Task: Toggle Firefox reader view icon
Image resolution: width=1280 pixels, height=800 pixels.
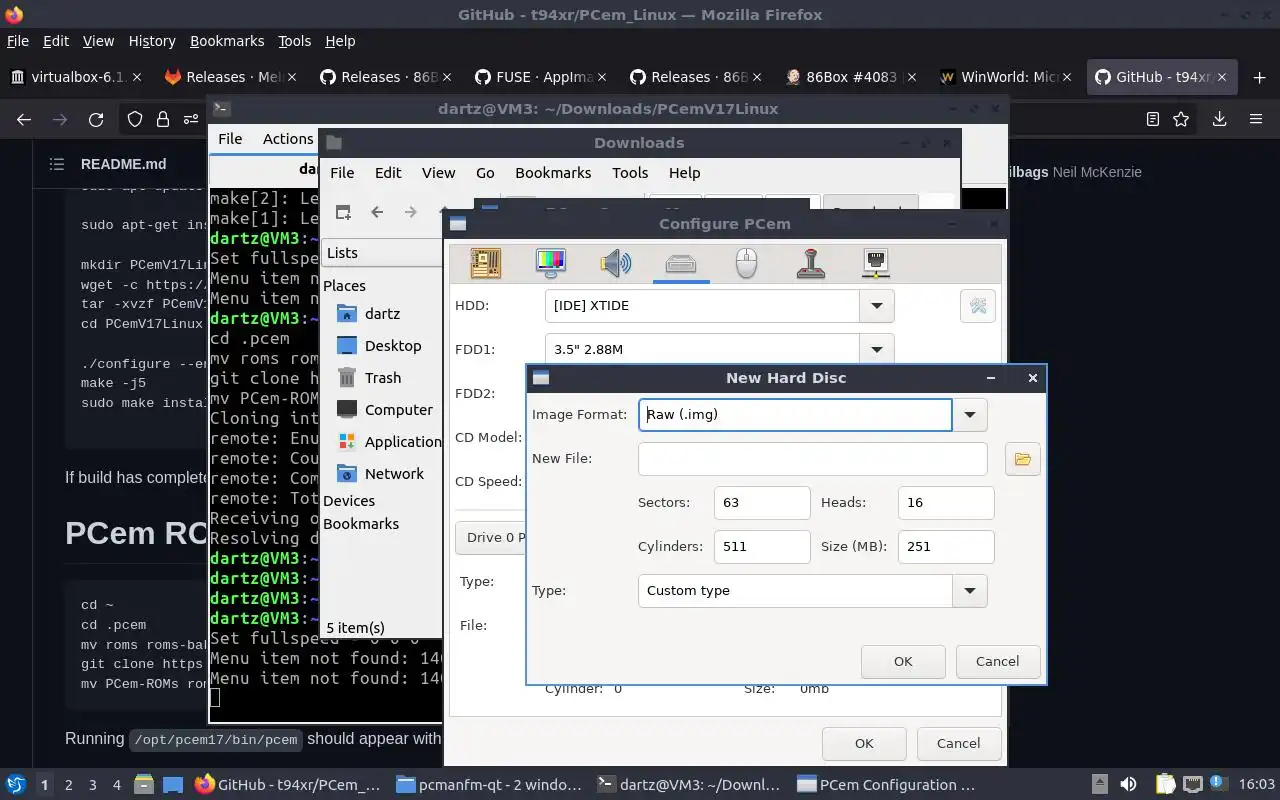Action: pyautogui.click(x=1153, y=119)
